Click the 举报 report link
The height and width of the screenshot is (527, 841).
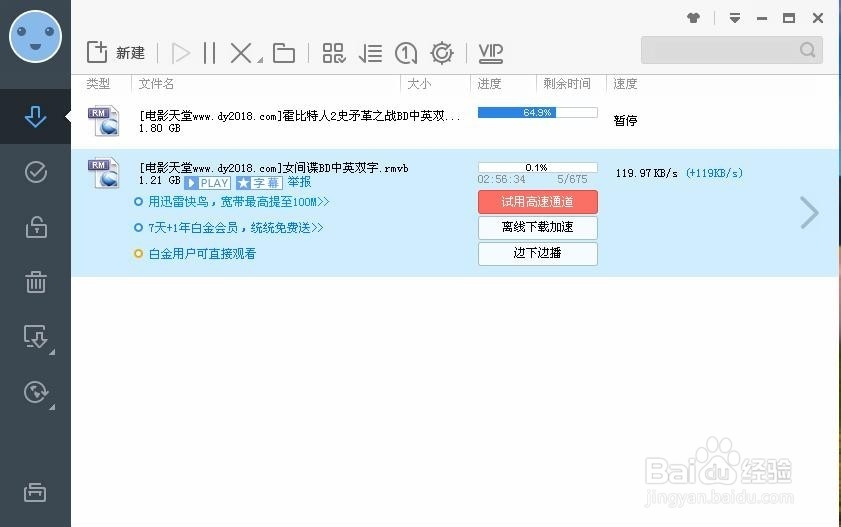coord(299,182)
